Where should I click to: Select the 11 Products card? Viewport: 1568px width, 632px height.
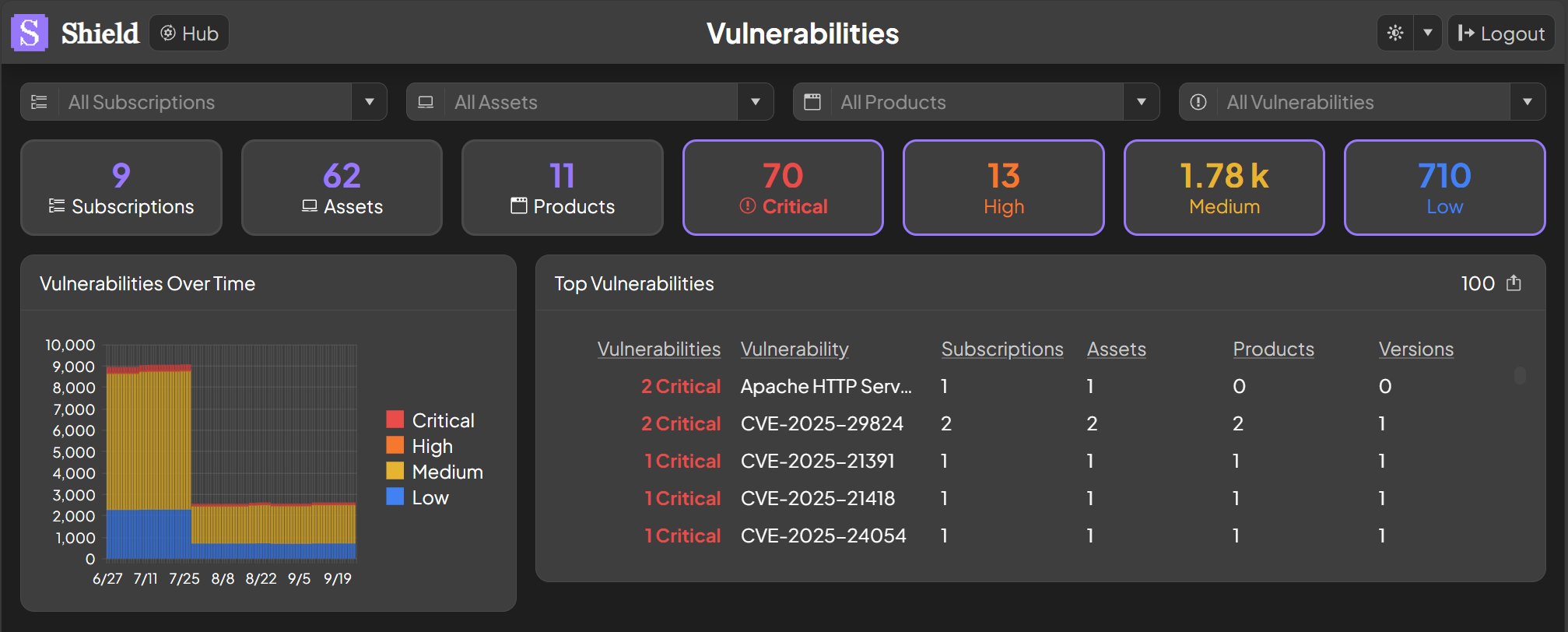[563, 188]
